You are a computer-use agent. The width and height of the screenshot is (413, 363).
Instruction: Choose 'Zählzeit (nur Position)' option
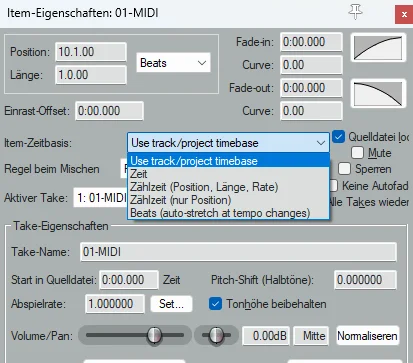point(229,200)
